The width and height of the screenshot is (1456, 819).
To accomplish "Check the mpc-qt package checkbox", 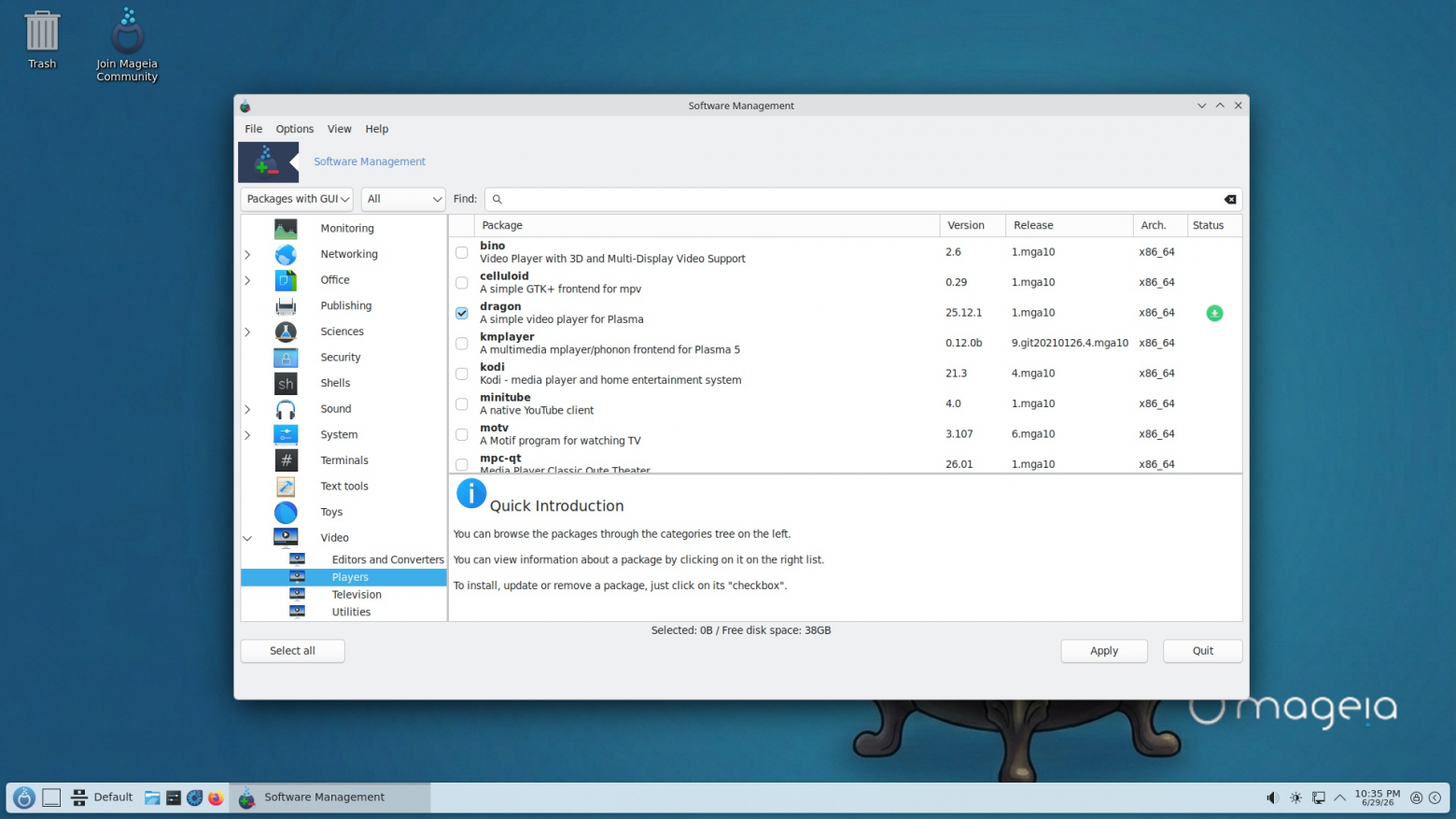I will click(462, 464).
